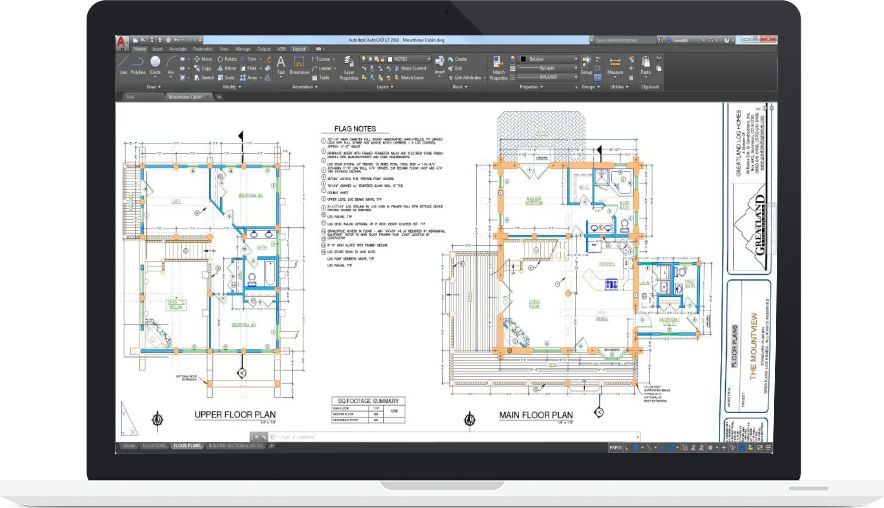Open the Insert ribbon tab
884x508 pixels.
pyautogui.click(x=157, y=49)
